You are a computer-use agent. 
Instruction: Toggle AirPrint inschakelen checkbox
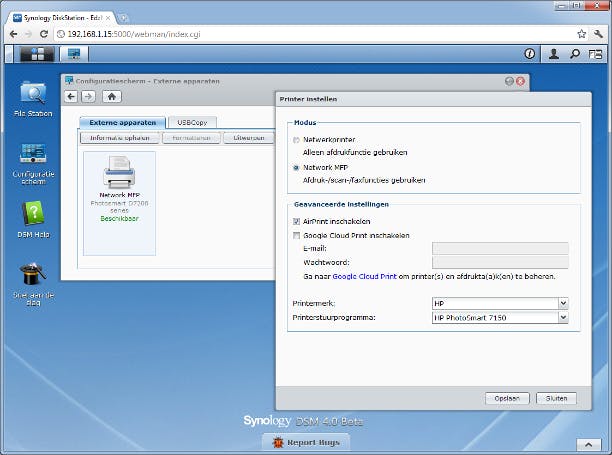(297, 222)
